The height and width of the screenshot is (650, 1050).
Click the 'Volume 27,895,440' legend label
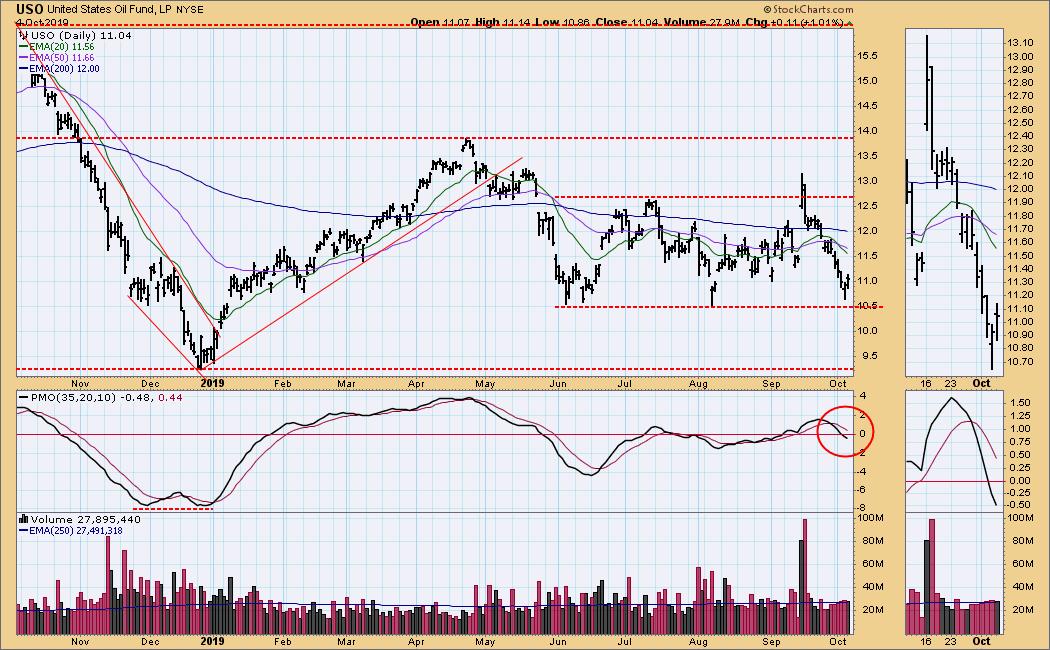pos(86,519)
